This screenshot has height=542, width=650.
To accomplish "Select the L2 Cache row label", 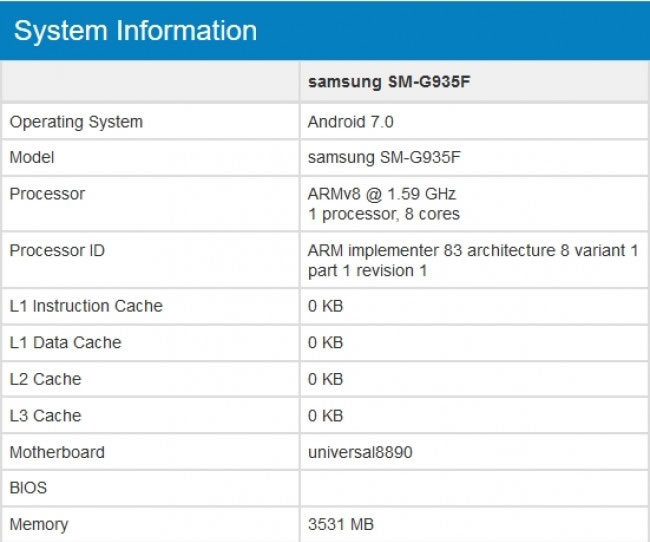I will [x=45, y=379].
